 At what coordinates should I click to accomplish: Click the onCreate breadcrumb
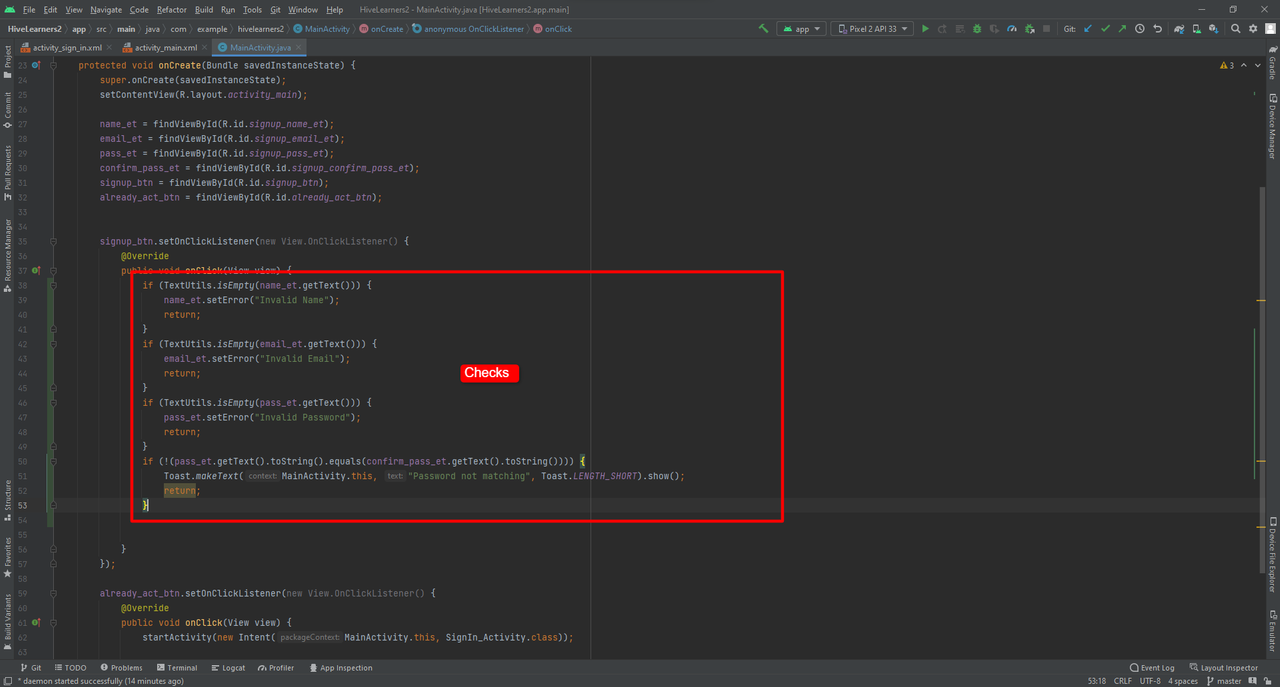[381, 29]
